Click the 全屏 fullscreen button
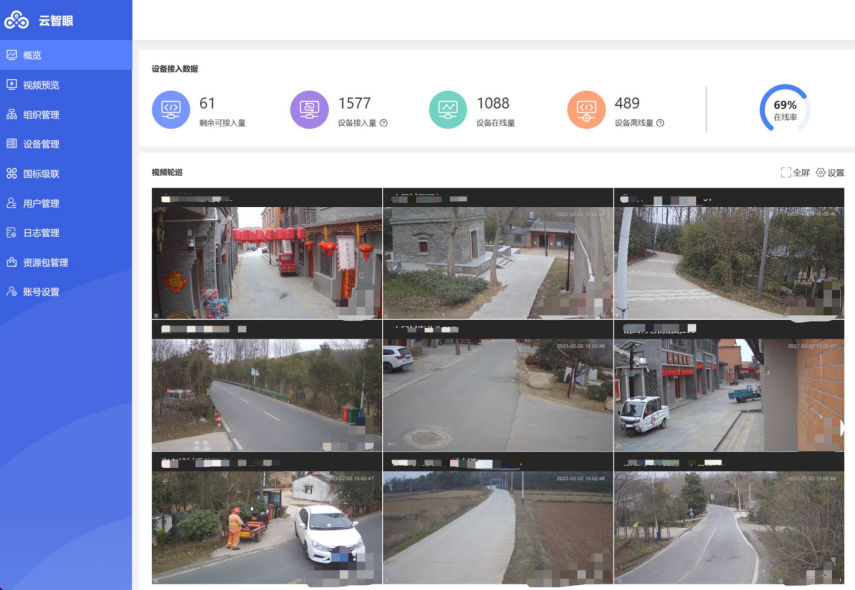This screenshot has height=590, width=855. 795,173
